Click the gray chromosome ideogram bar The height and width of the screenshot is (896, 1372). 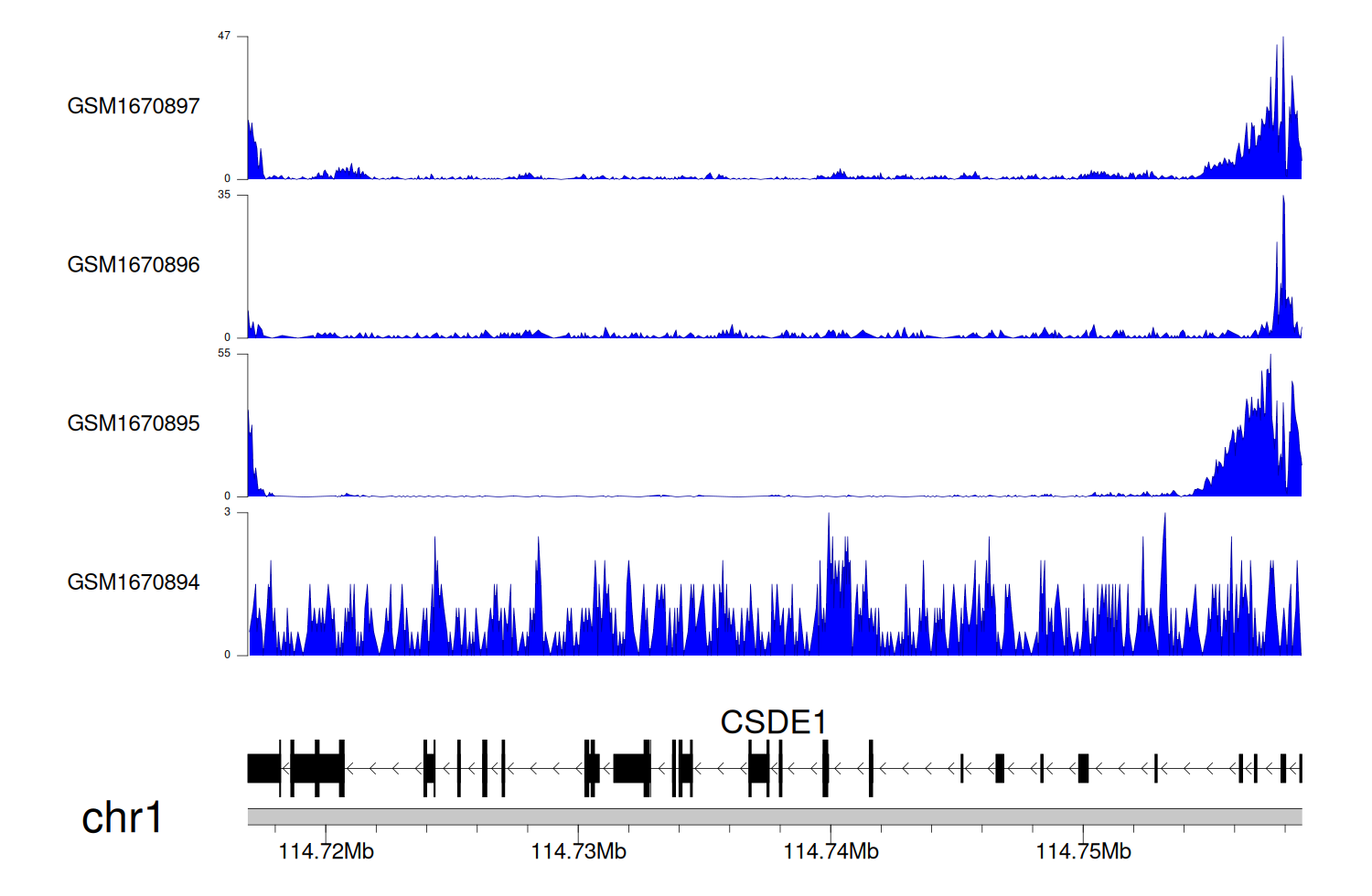(774, 816)
